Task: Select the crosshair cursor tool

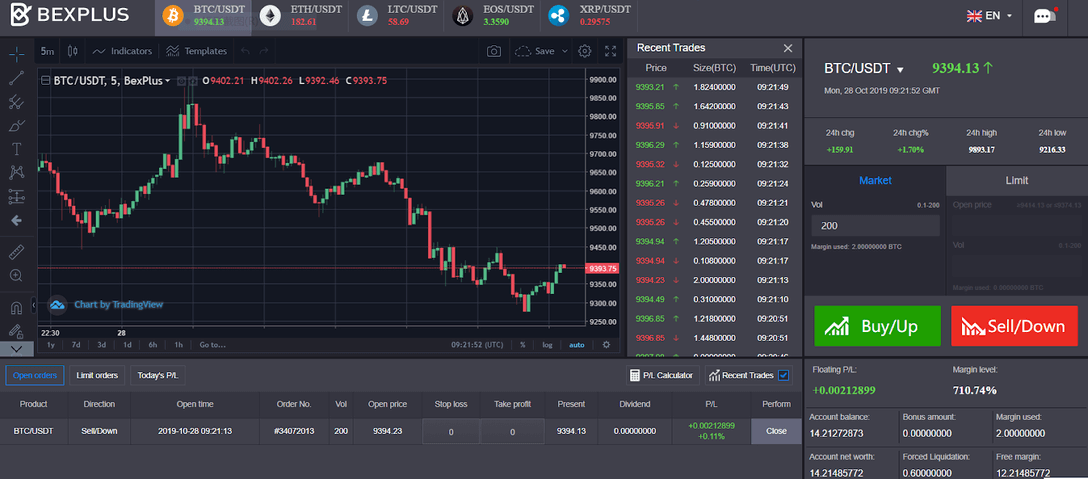Action: 17,53
